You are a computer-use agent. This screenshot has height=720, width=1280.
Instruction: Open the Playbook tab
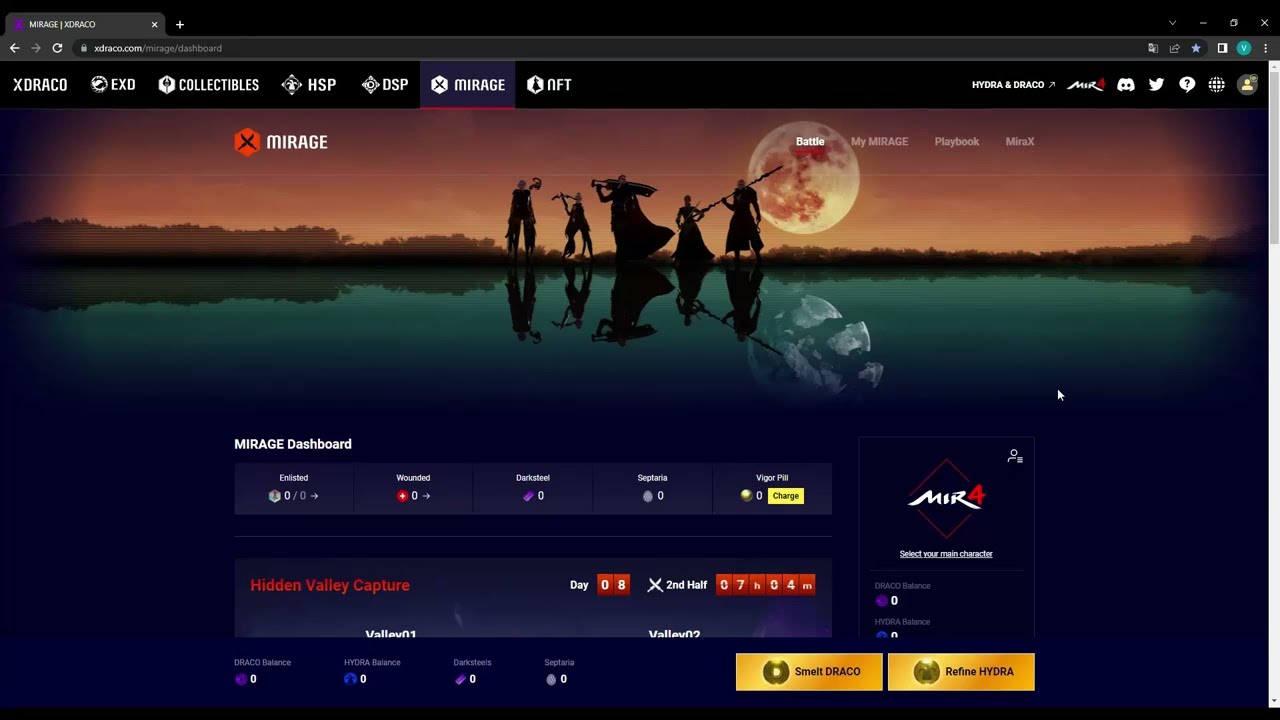[957, 142]
